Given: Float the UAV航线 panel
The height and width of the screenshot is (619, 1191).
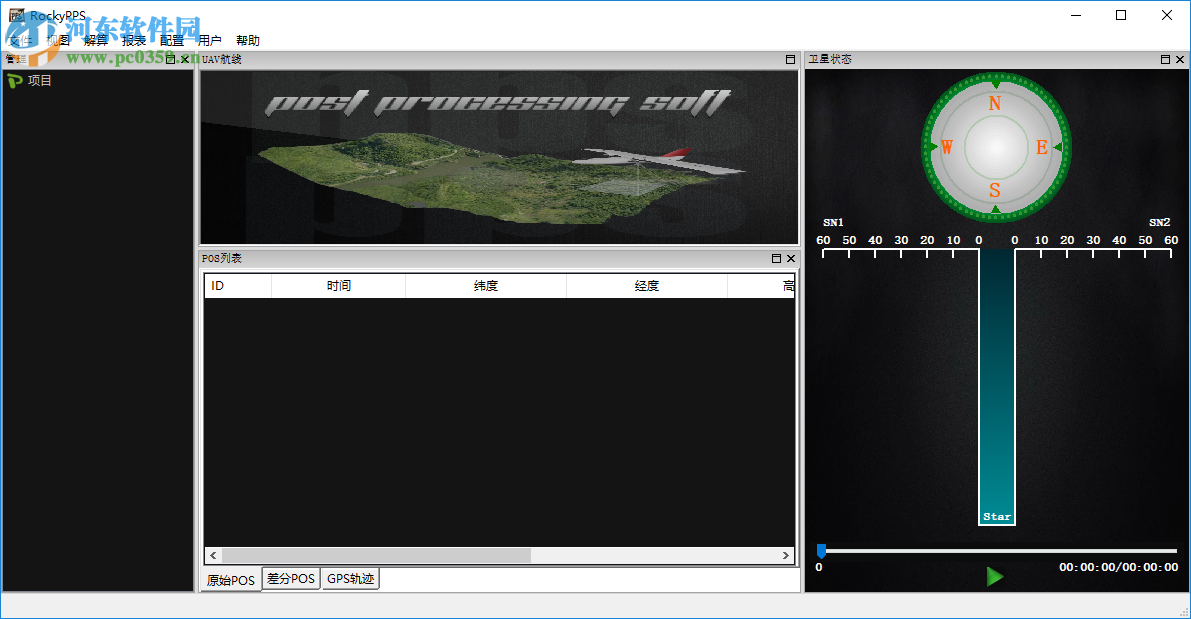Looking at the screenshot, I should click(790, 59).
